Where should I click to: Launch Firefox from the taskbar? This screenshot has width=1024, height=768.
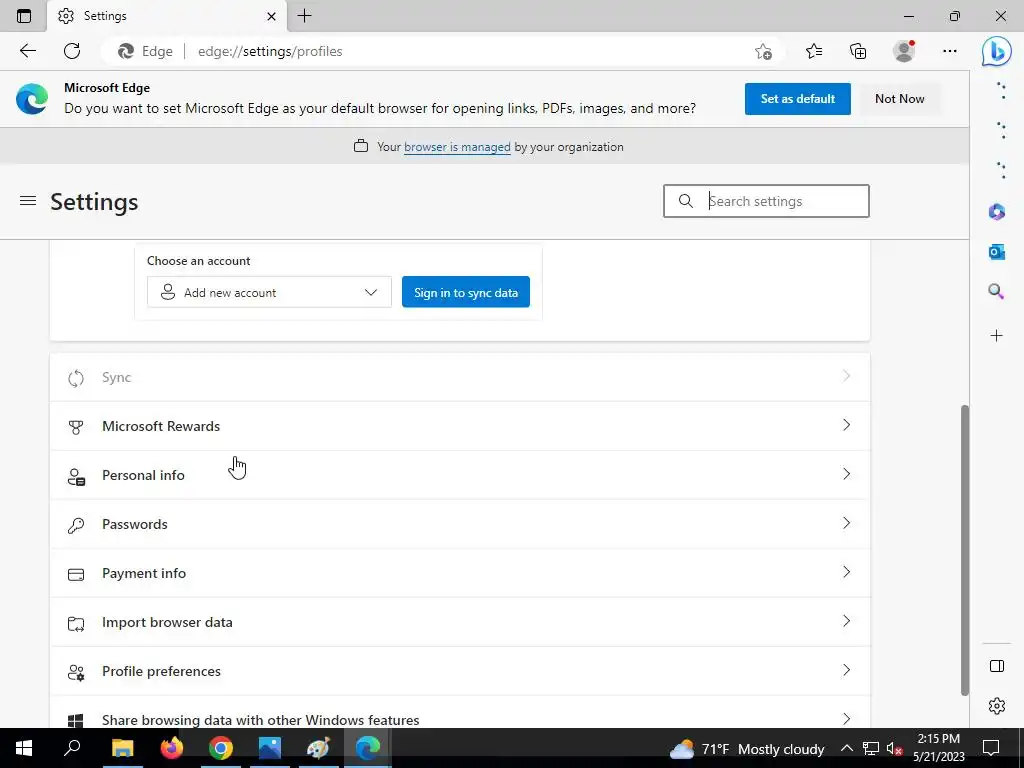tap(172, 748)
